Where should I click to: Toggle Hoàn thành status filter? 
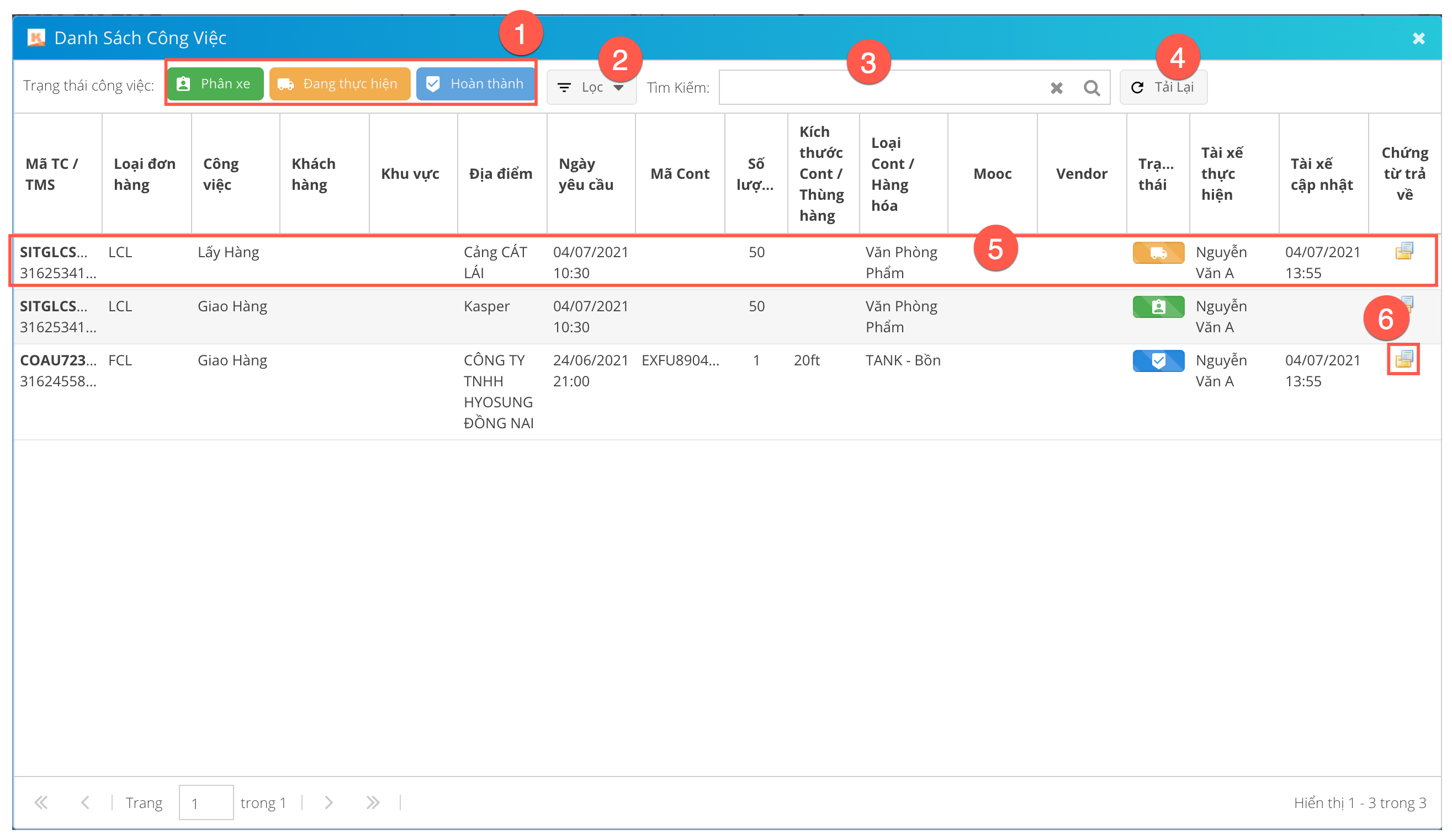click(475, 84)
